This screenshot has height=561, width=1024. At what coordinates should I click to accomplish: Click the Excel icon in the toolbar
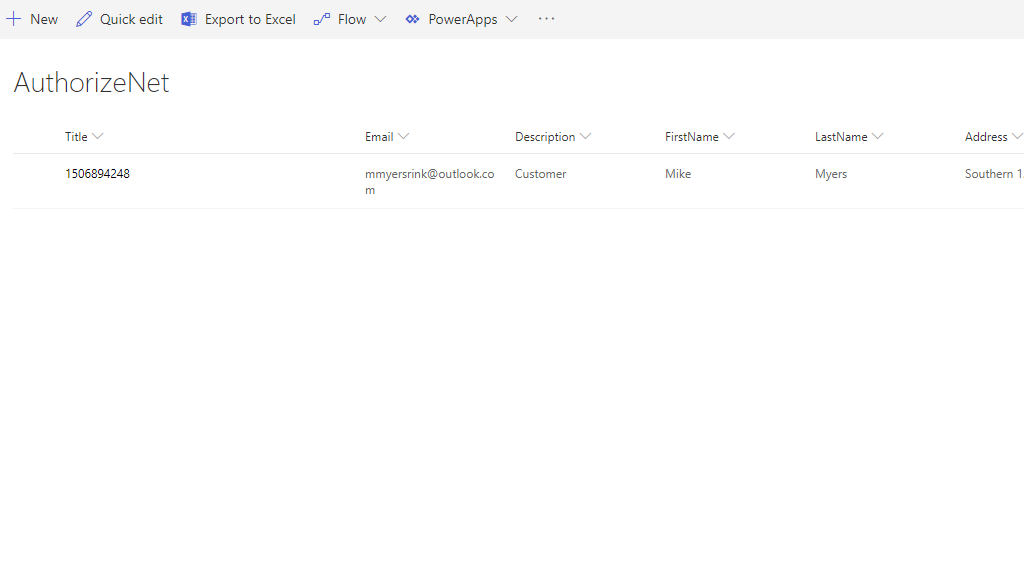[x=189, y=19]
